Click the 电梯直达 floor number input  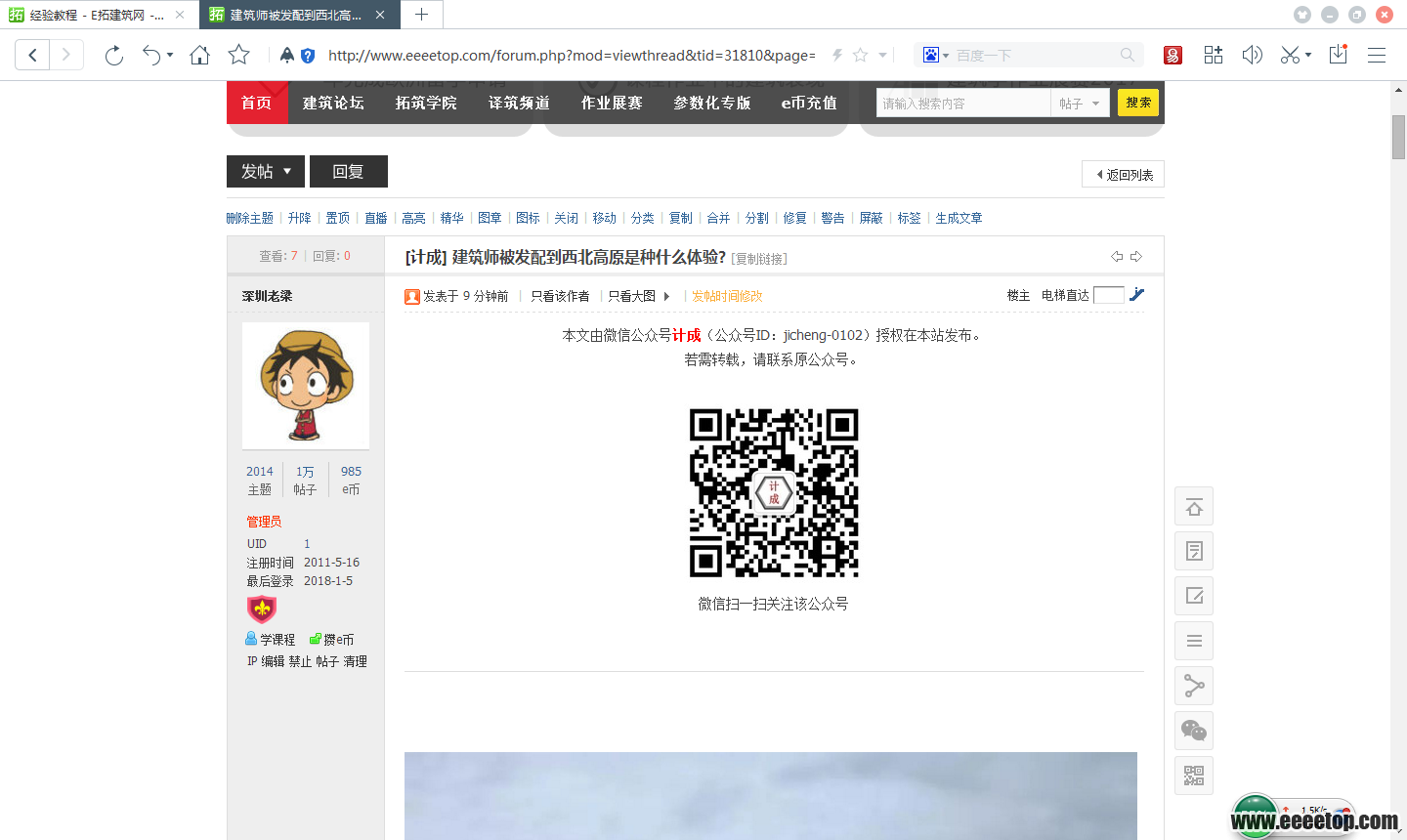coord(1109,295)
